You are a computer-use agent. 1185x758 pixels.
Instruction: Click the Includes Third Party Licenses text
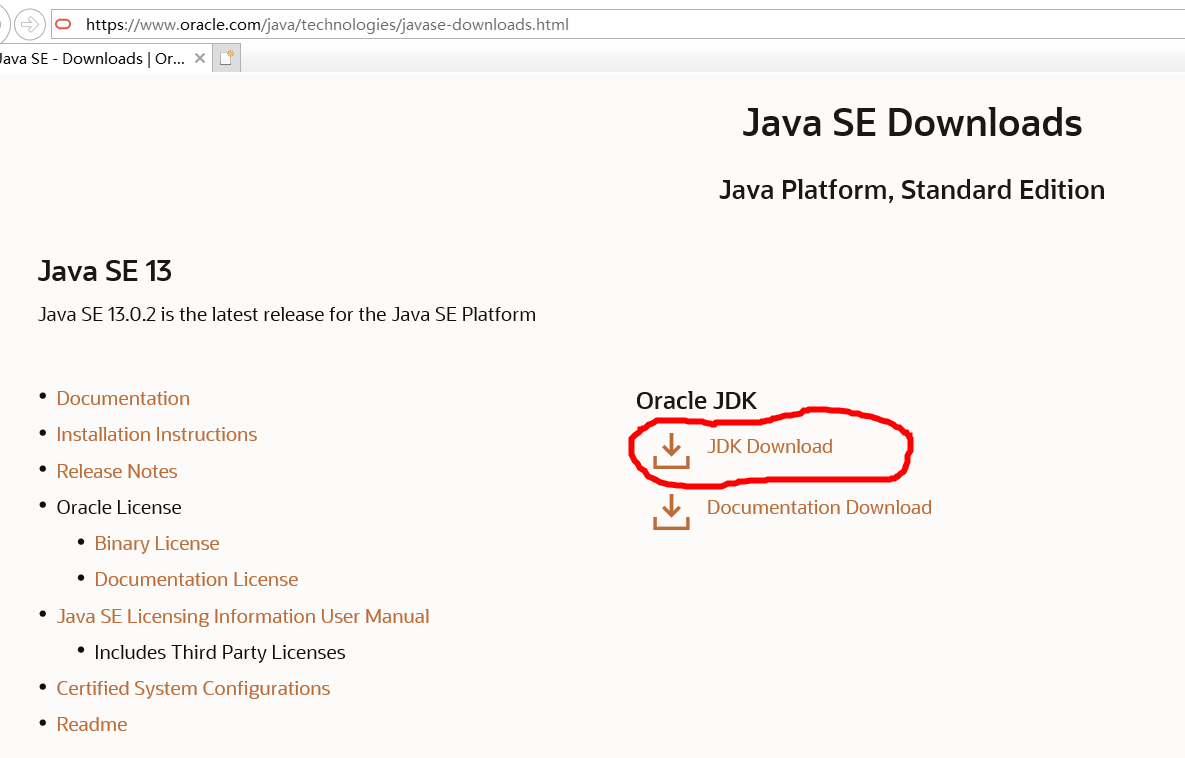[219, 652]
